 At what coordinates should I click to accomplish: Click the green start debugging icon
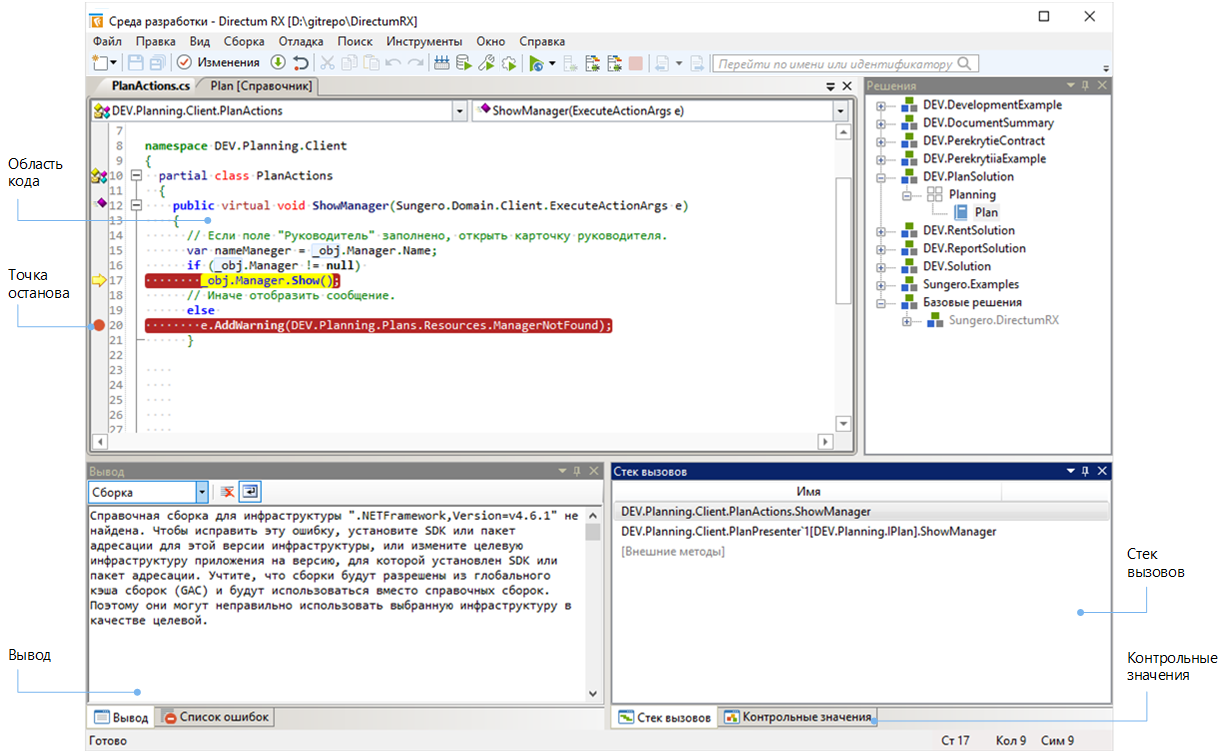click(x=536, y=63)
